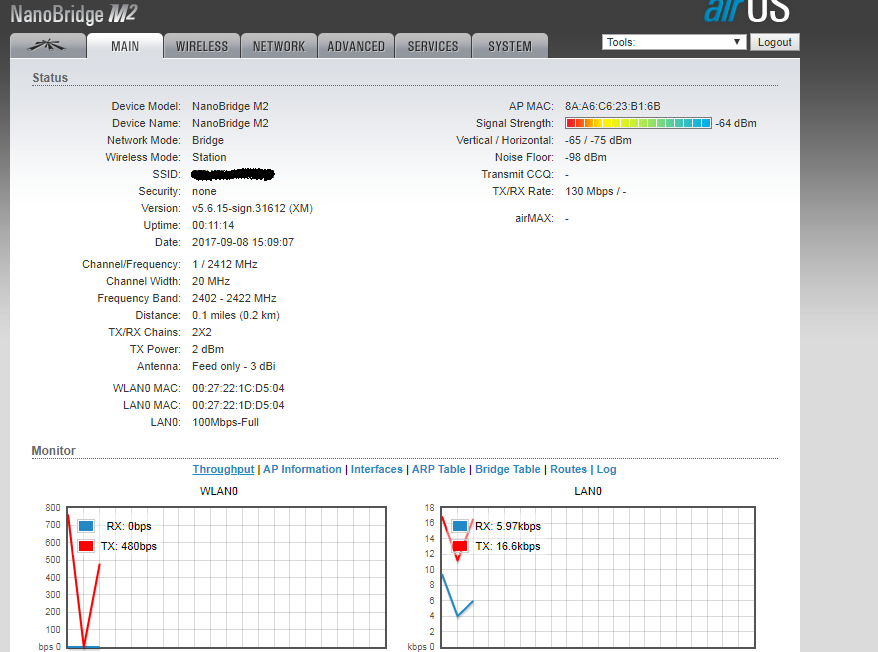Click the TX Power value 2 dBm

pos(208,350)
